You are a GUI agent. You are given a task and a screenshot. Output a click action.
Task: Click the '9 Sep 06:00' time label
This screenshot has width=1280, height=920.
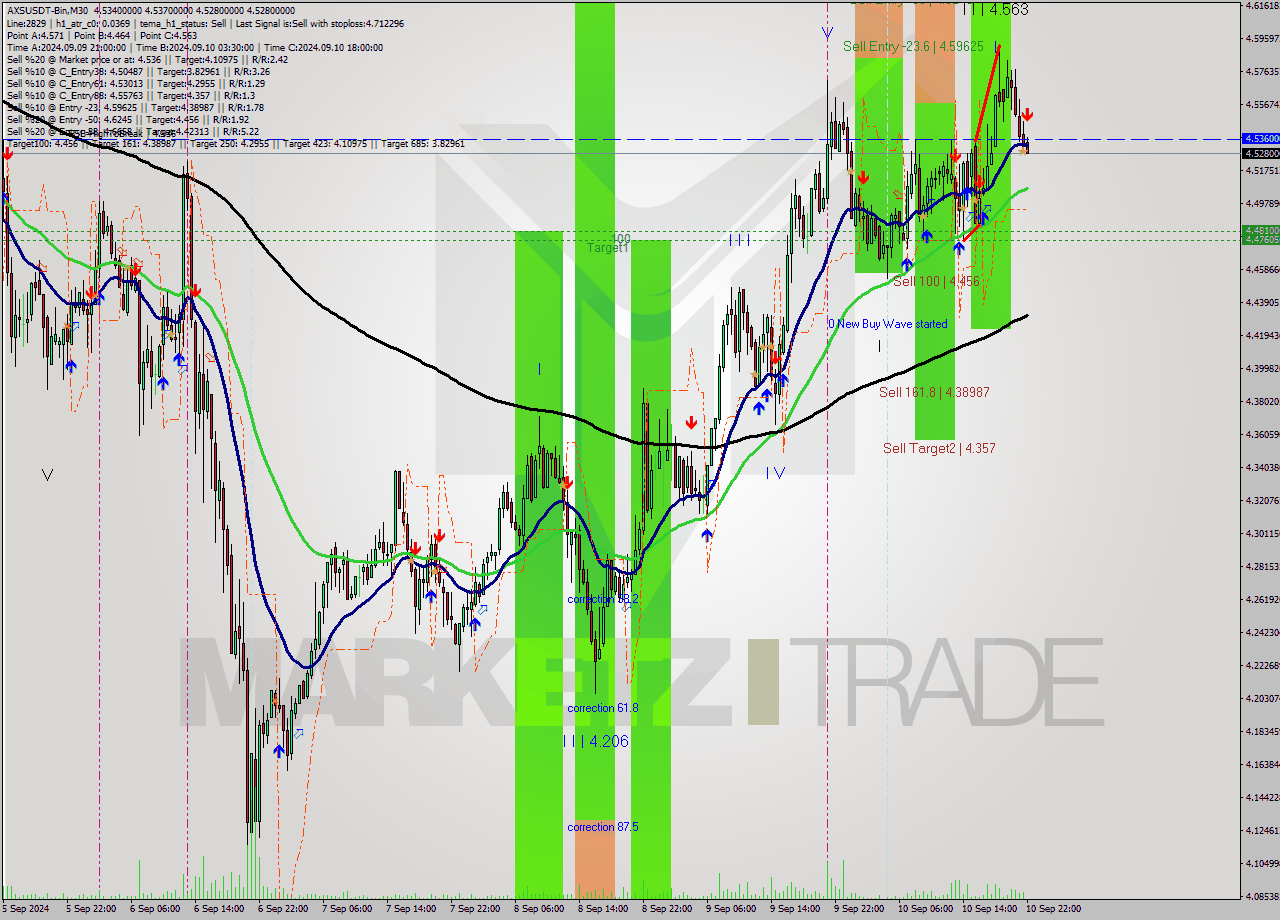pyautogui.click(x=731, y=909)
